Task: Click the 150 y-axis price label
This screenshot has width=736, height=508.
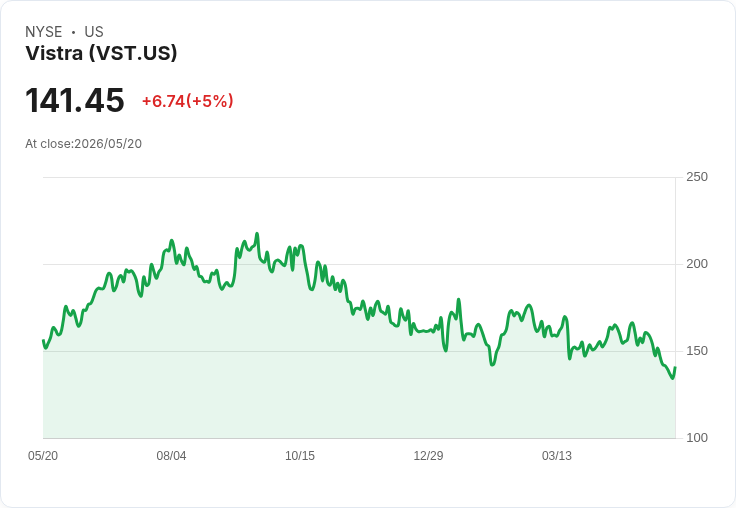Action: click(x=697, y=351)
